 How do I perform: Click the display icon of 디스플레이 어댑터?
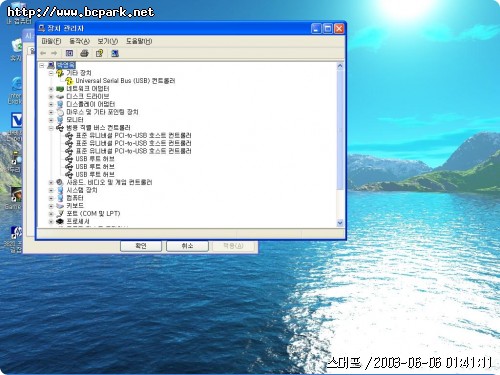tap(60, 104)
